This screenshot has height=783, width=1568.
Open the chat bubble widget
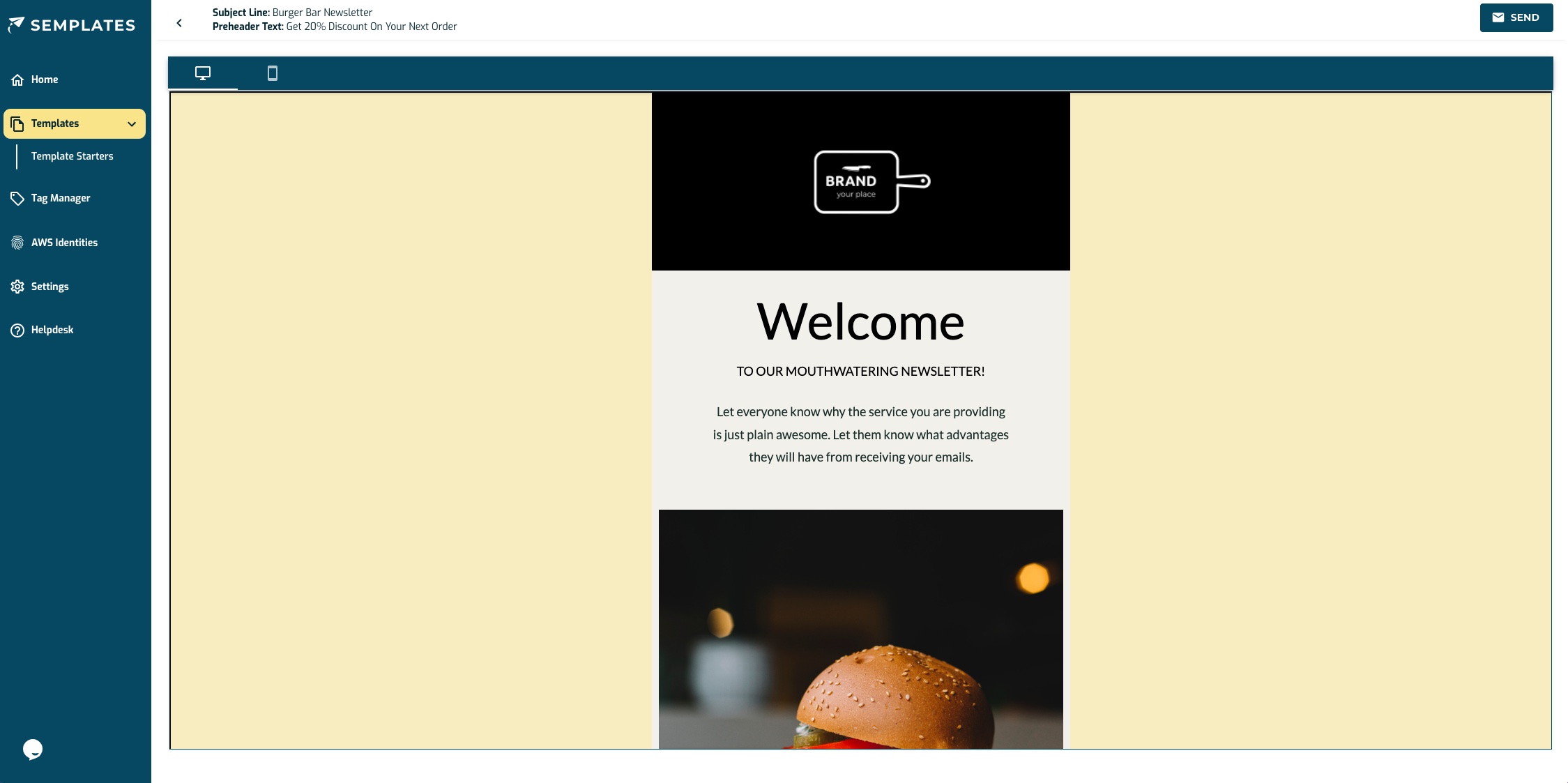coord(33,750)
